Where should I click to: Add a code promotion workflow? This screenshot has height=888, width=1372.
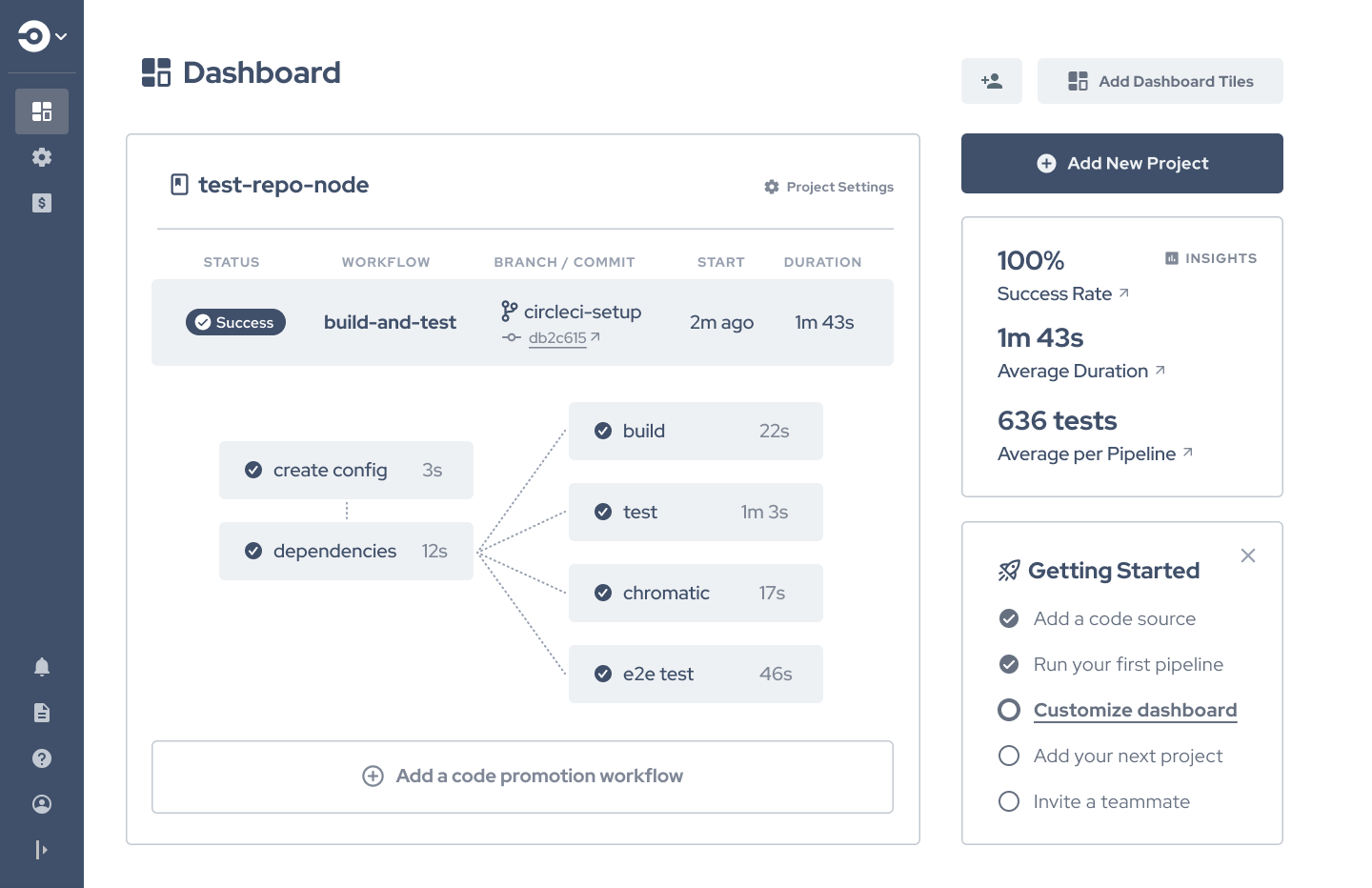coord(522,777)
